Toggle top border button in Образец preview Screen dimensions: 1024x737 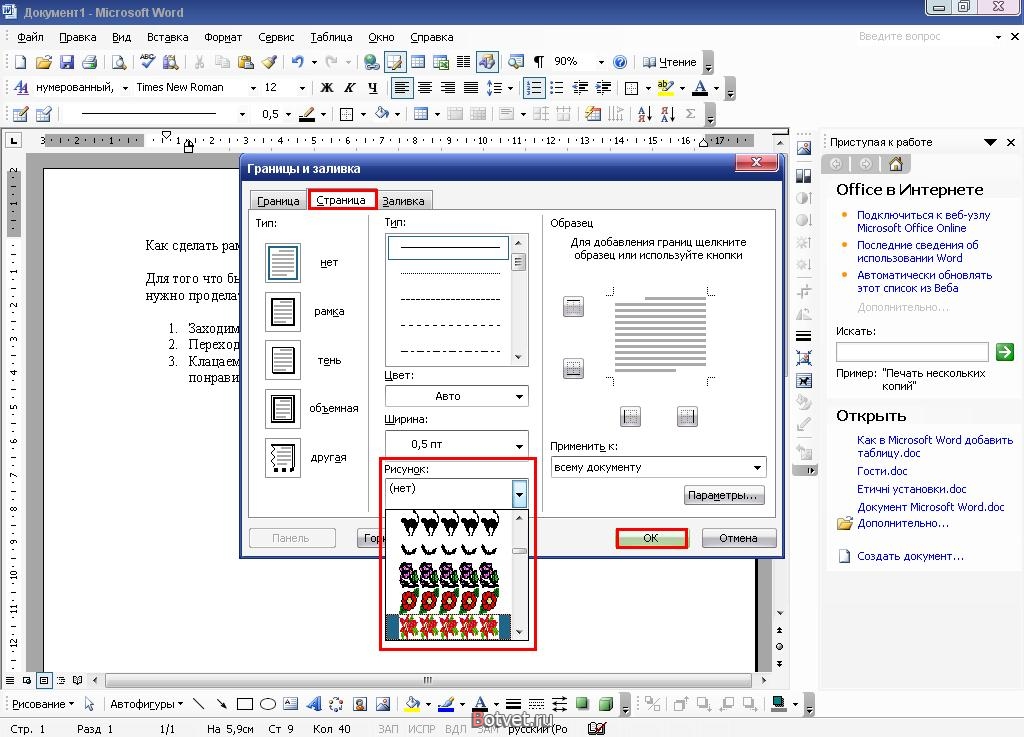coord(573,306)
